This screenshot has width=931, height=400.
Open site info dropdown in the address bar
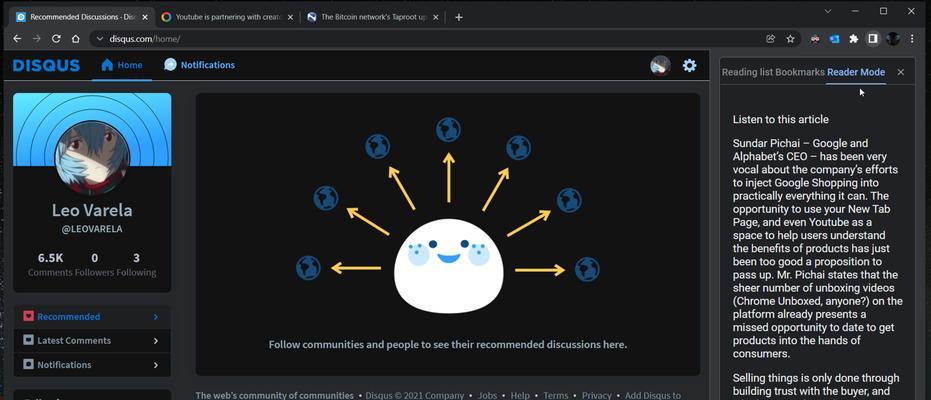pyautogui.click(x=100, y=39)
